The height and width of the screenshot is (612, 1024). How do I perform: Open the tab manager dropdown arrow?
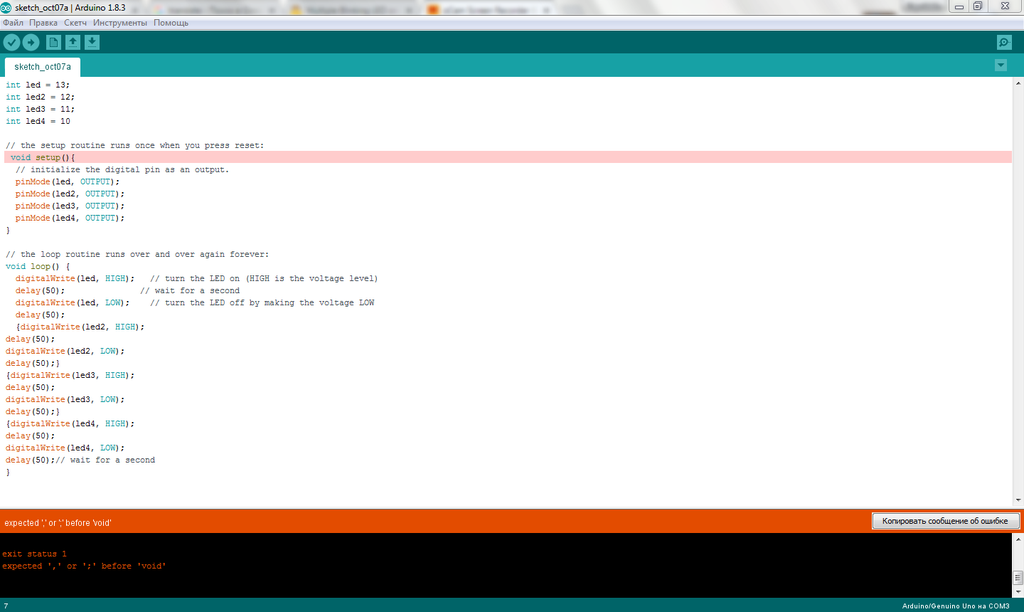[1000, 64]
